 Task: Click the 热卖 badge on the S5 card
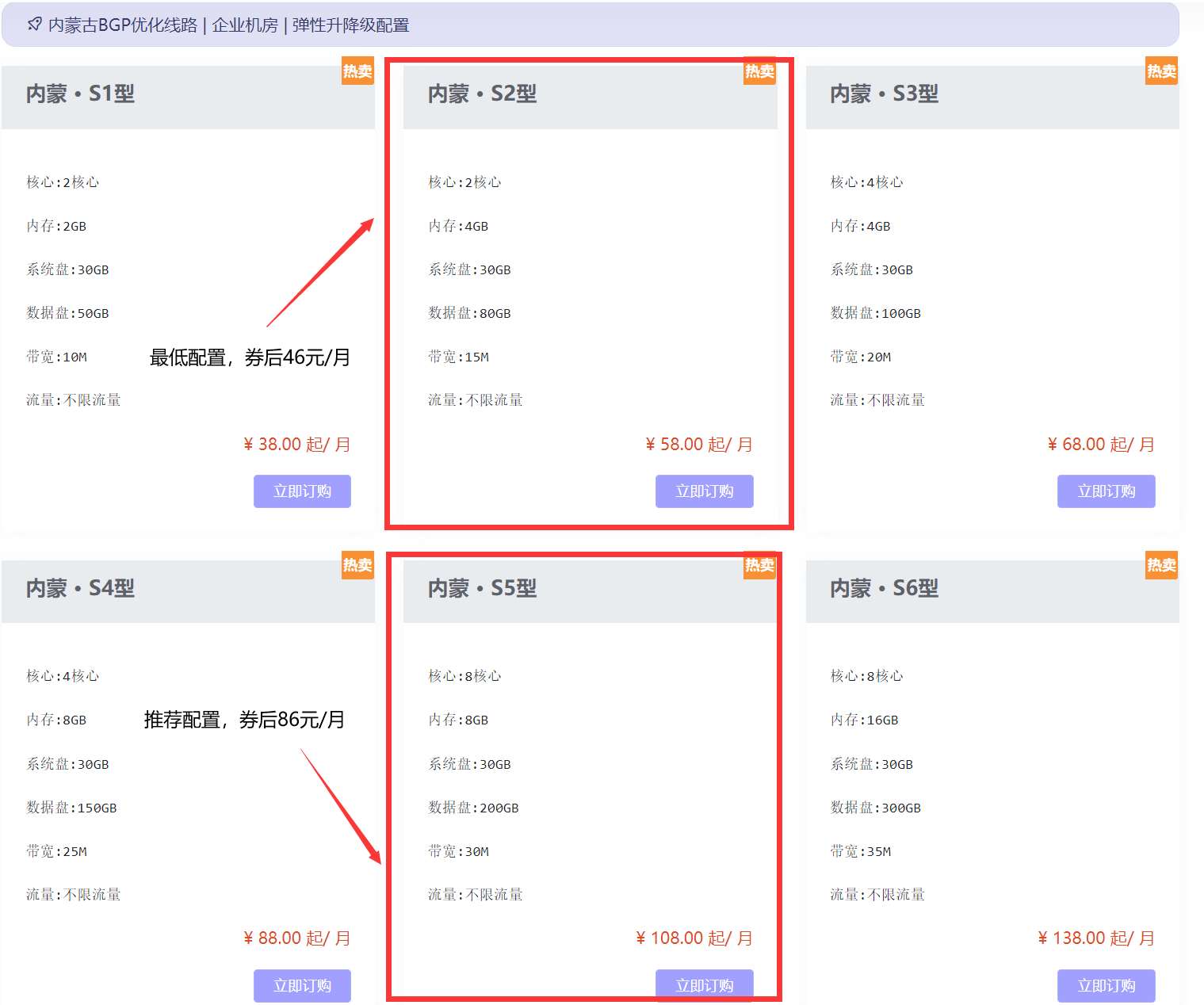pyautogui.click(x=759, y=566)
